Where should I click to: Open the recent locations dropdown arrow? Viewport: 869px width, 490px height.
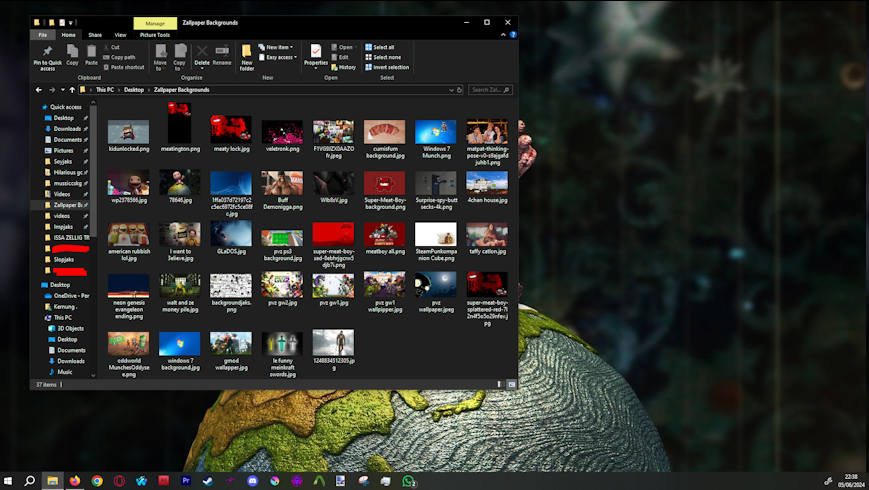(x=62, y=90)
